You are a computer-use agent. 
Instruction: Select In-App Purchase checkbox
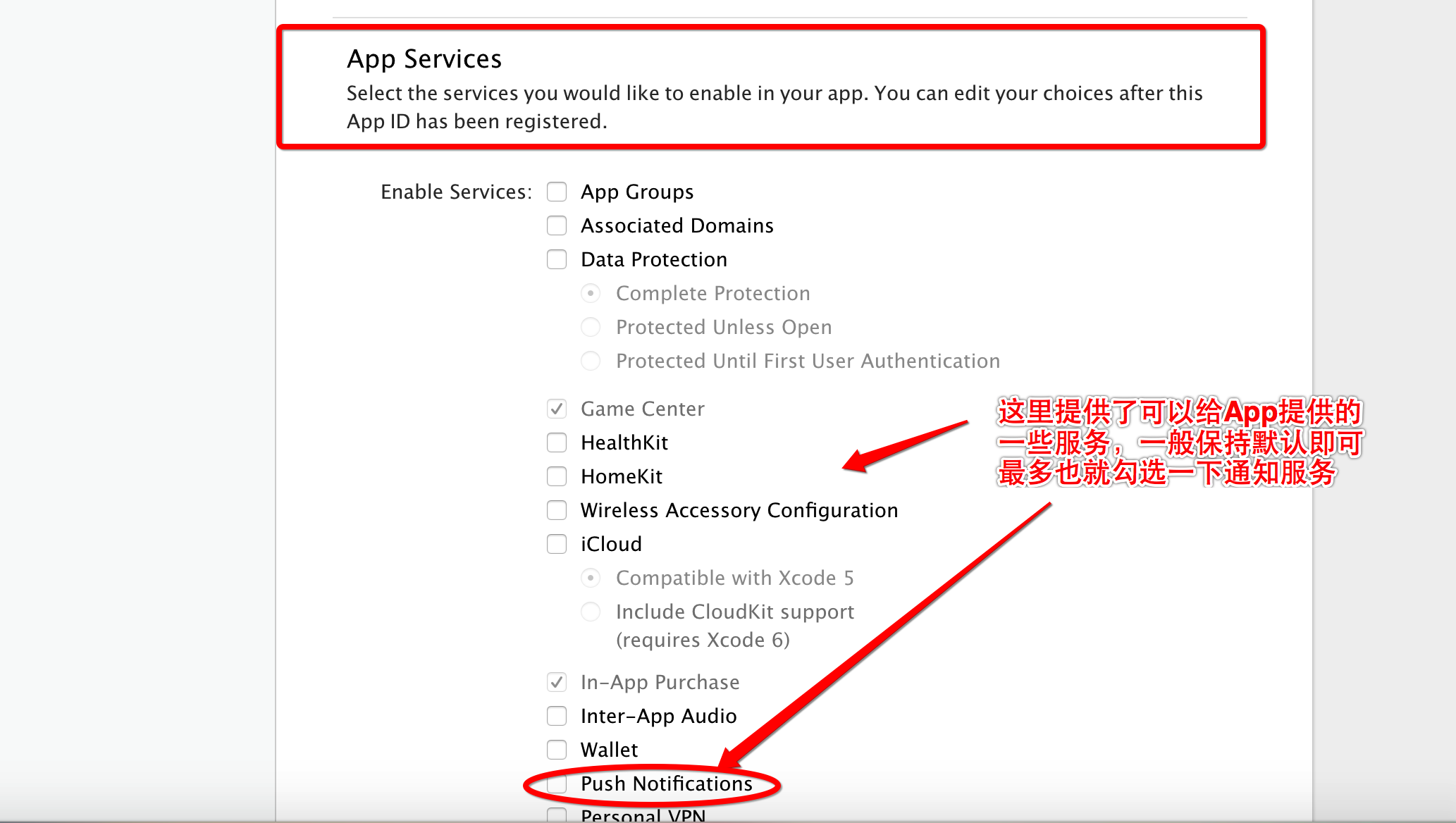click(557, 681)
